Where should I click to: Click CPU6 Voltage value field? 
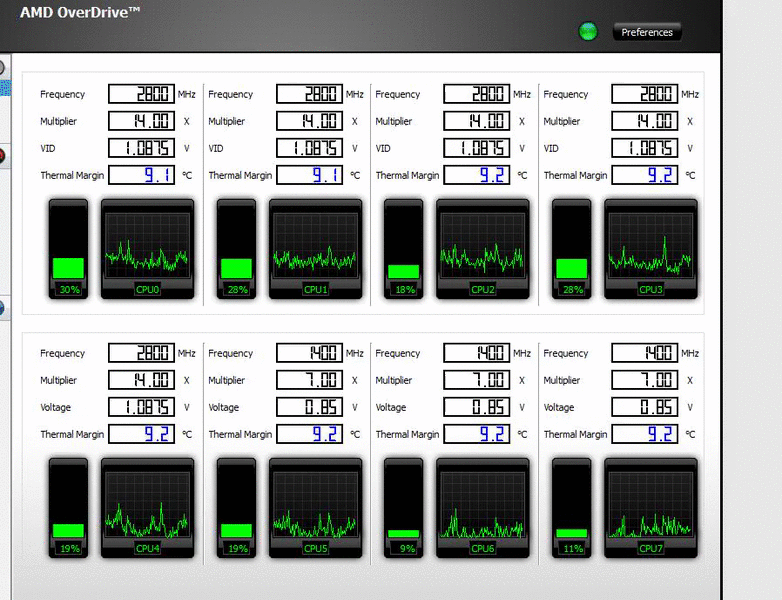click(477, 407)
